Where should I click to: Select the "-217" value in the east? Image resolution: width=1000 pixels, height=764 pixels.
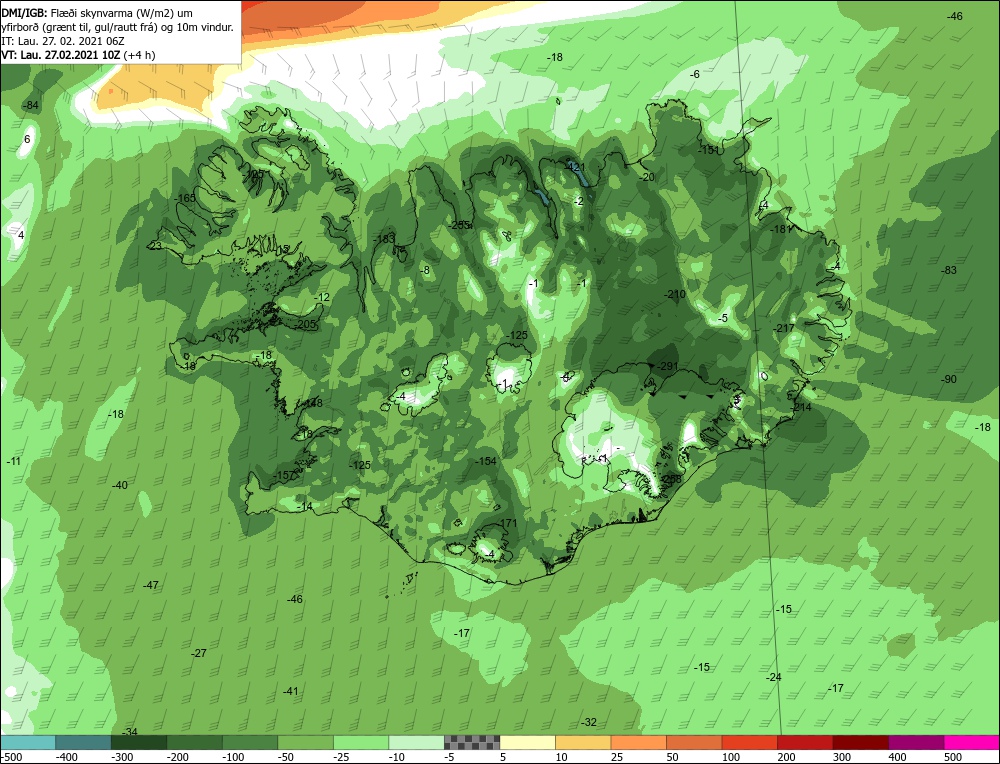pos(784,328)
